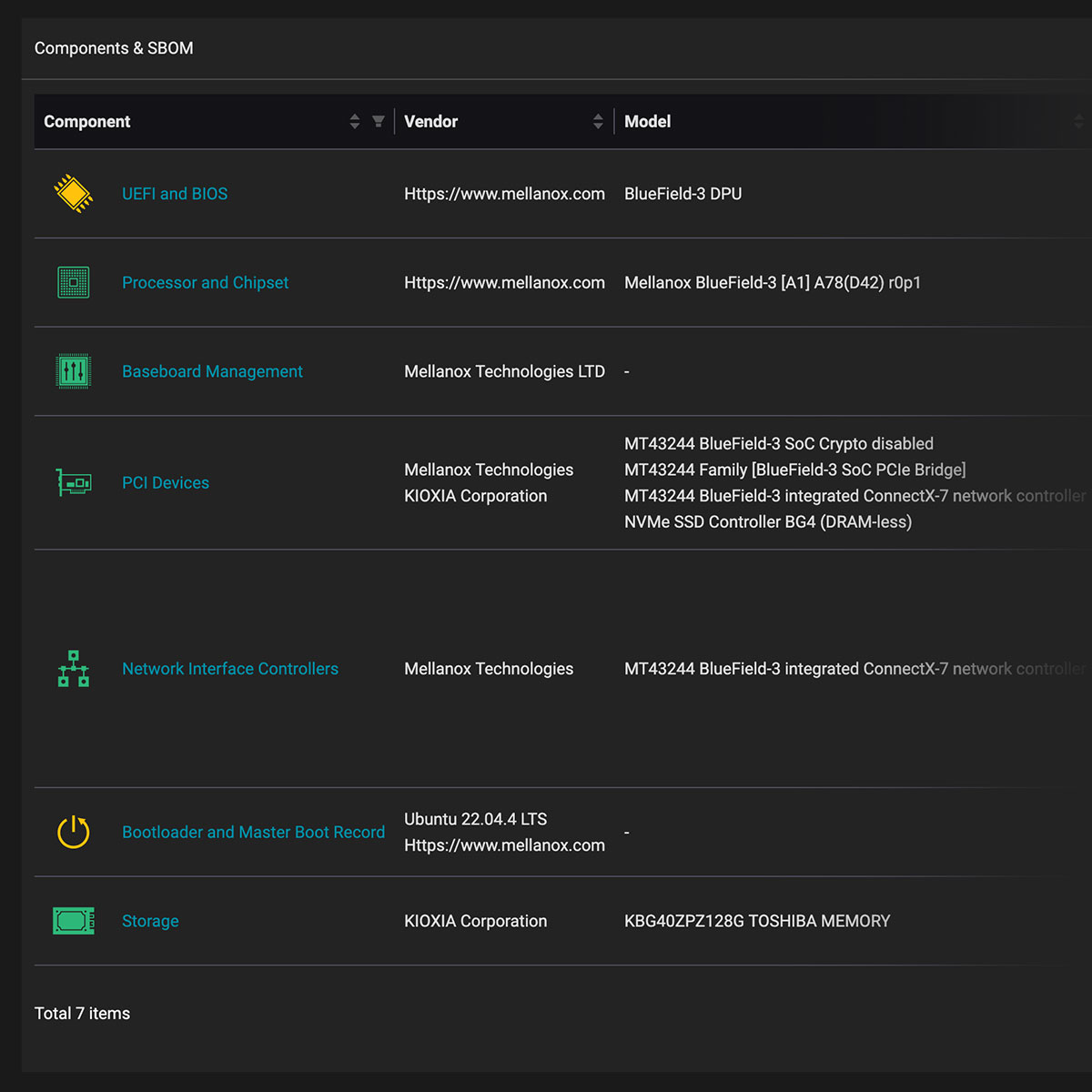
Task: Sort by the Model column arrows
Action: click(x=1079, y=121)
